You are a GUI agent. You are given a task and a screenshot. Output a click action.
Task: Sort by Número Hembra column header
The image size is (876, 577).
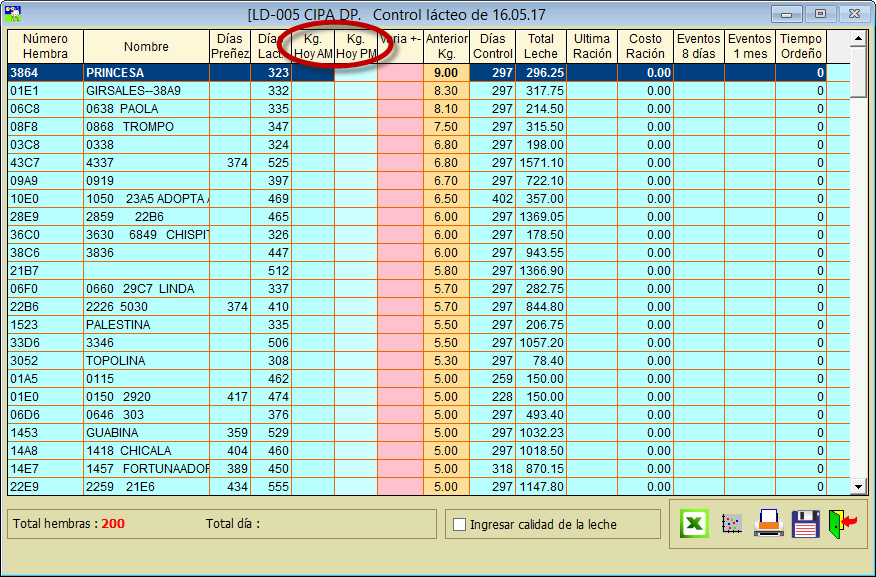45,46
